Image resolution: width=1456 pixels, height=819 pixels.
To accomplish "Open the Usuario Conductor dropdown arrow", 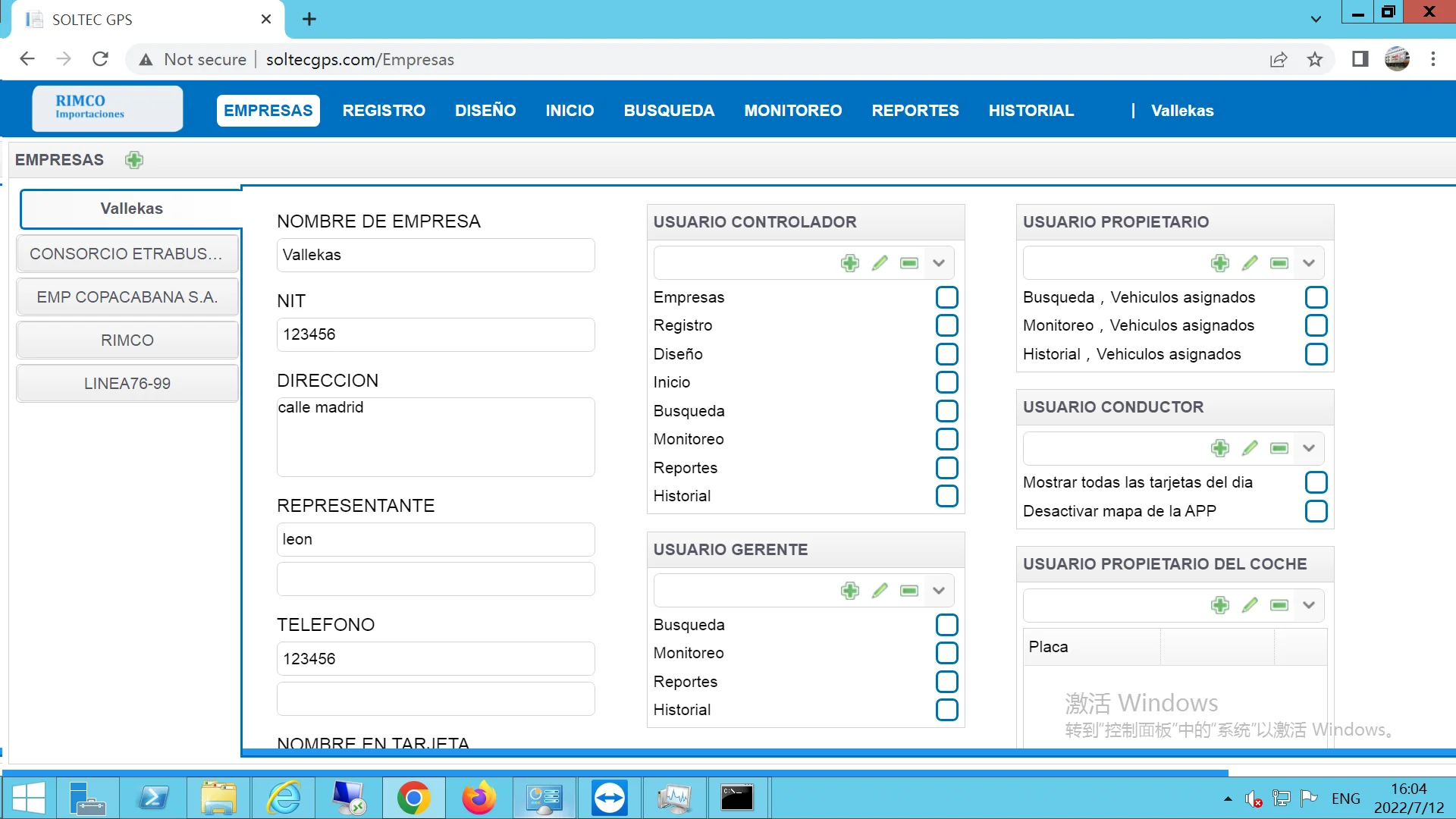I will (1308, 448).
